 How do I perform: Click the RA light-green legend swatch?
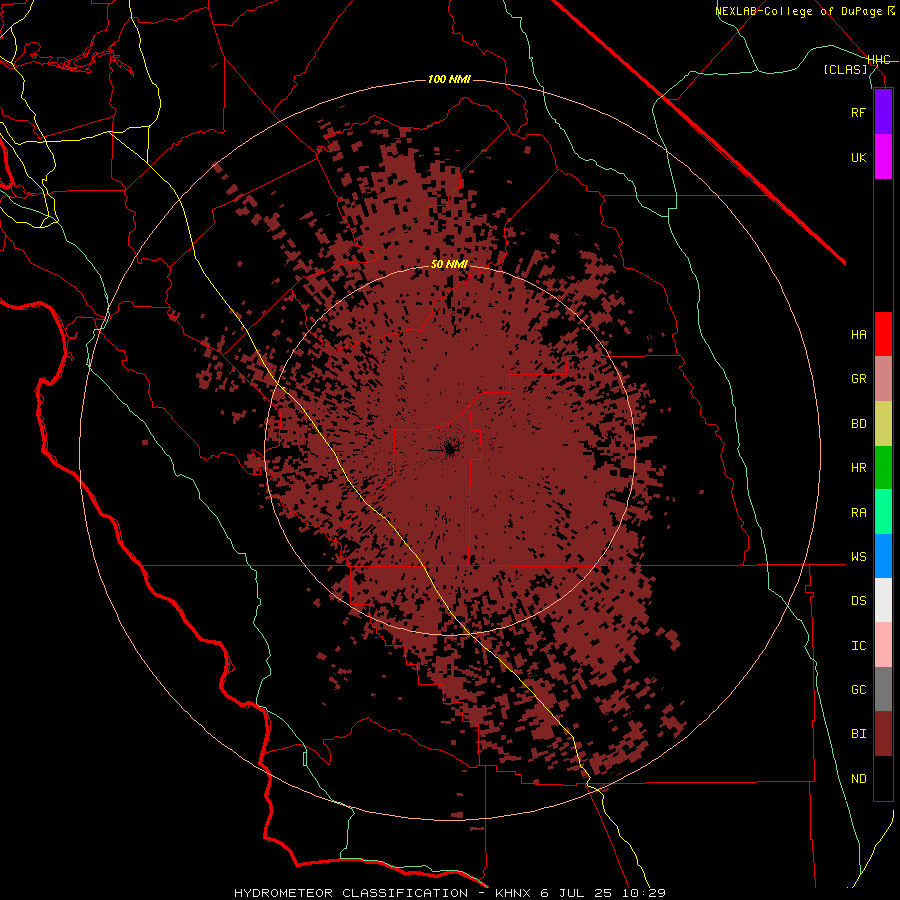(x=883, y=512)
